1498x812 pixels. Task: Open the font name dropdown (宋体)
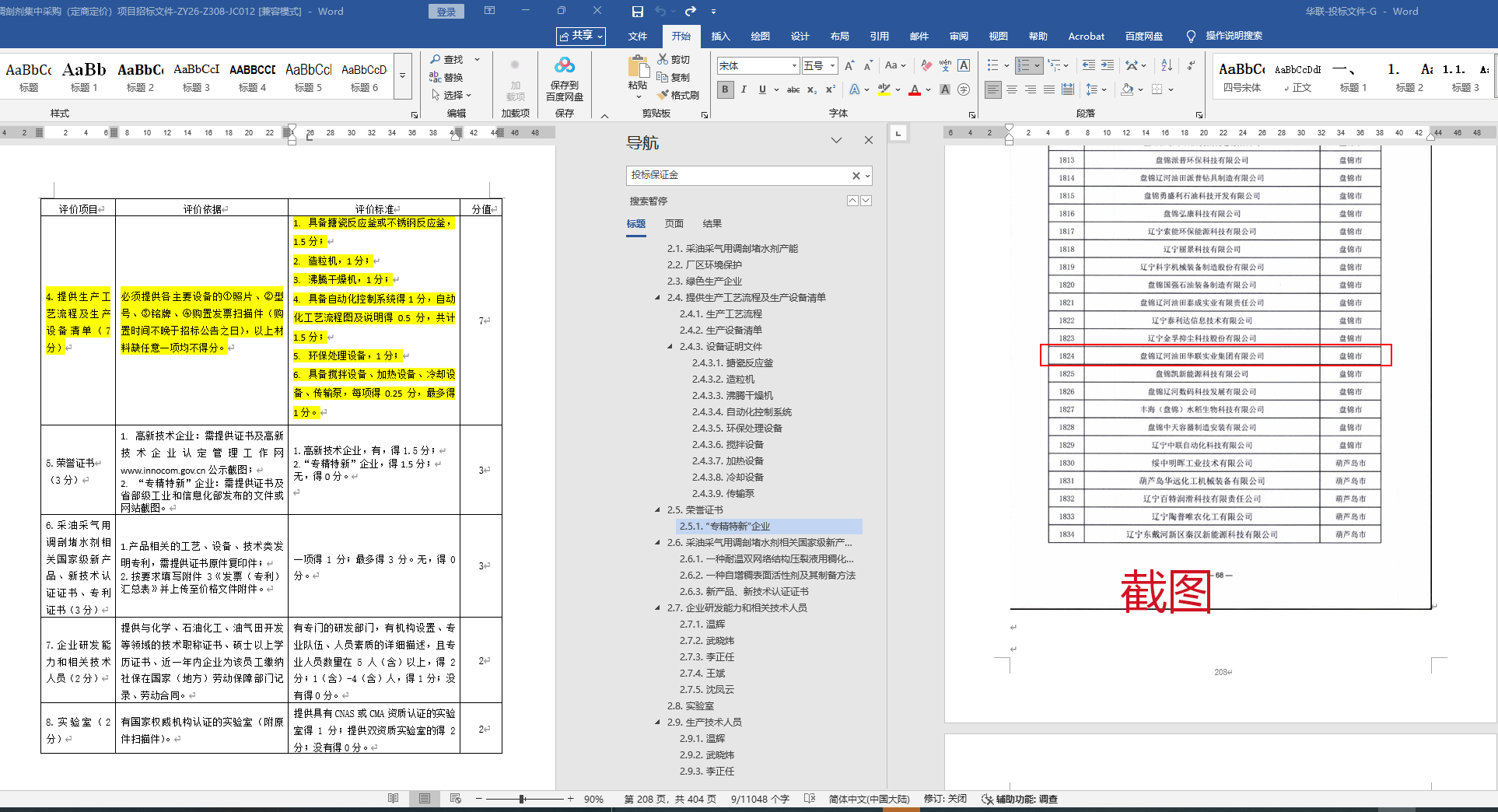pyautogui.click(x=794, y=66)
